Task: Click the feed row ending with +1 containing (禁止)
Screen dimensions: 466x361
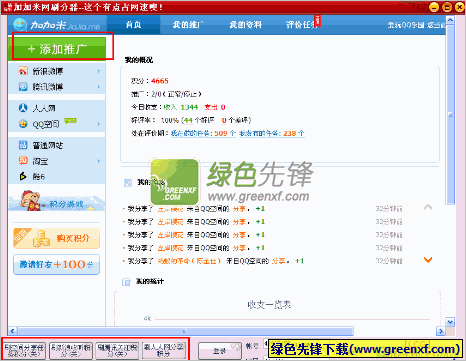Action: coord(214,261)
